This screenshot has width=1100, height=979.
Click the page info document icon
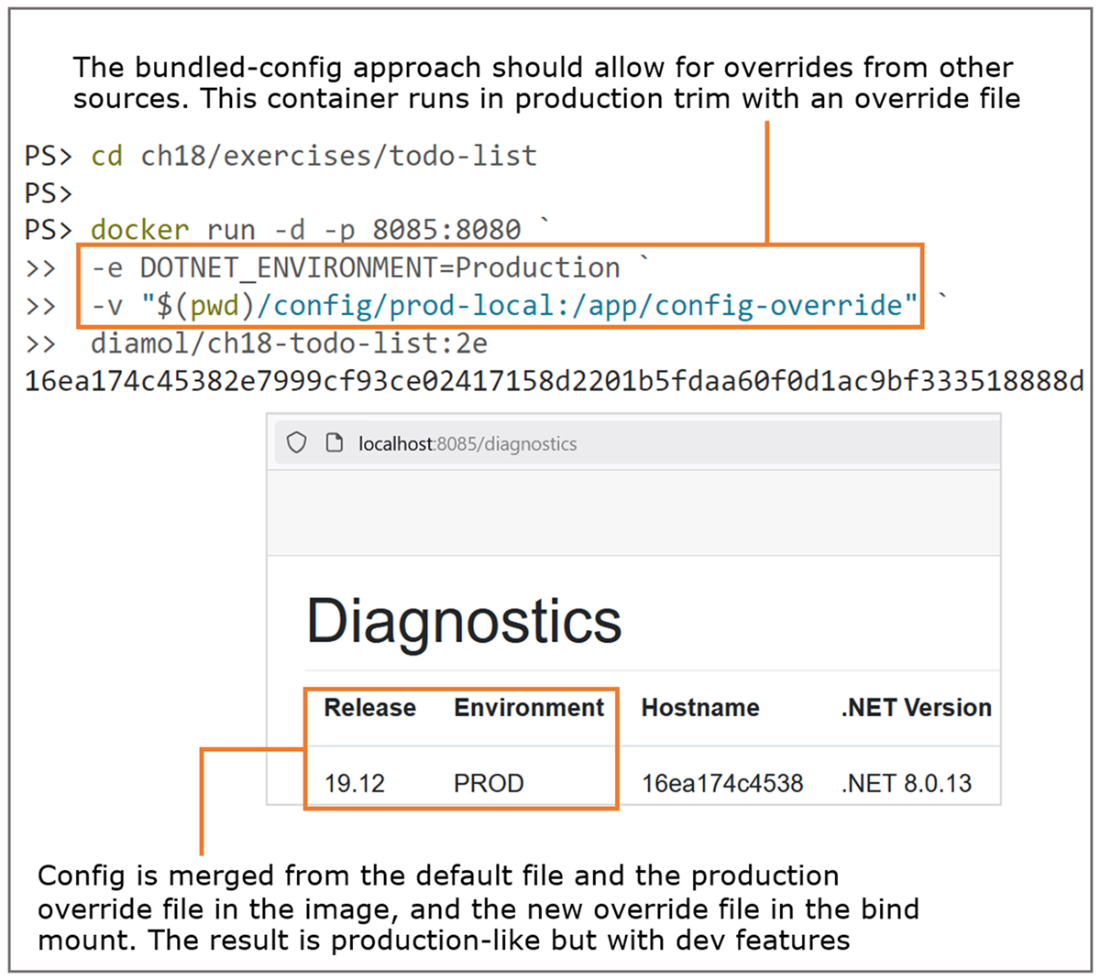[335, 443]
